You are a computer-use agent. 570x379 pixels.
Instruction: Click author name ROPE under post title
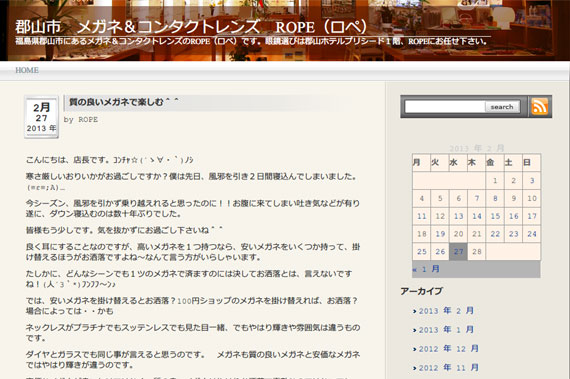tap(88, 120)
